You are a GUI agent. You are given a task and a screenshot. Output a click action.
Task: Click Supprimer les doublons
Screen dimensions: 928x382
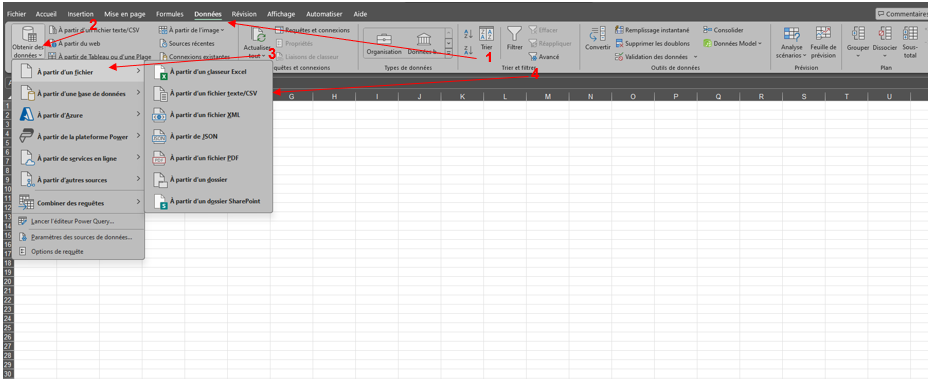[652, 43]
